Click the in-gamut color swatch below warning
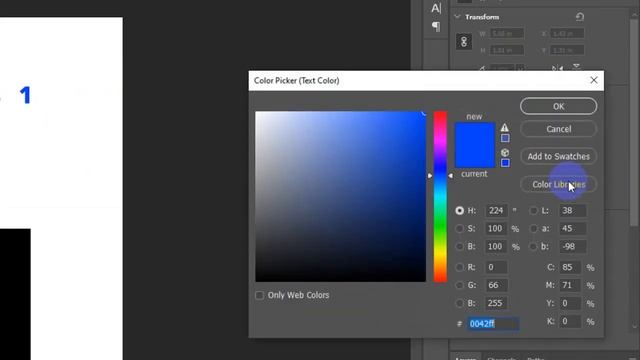Image resolution: width=640 pixels, height=360 pixels. [505, 138]
